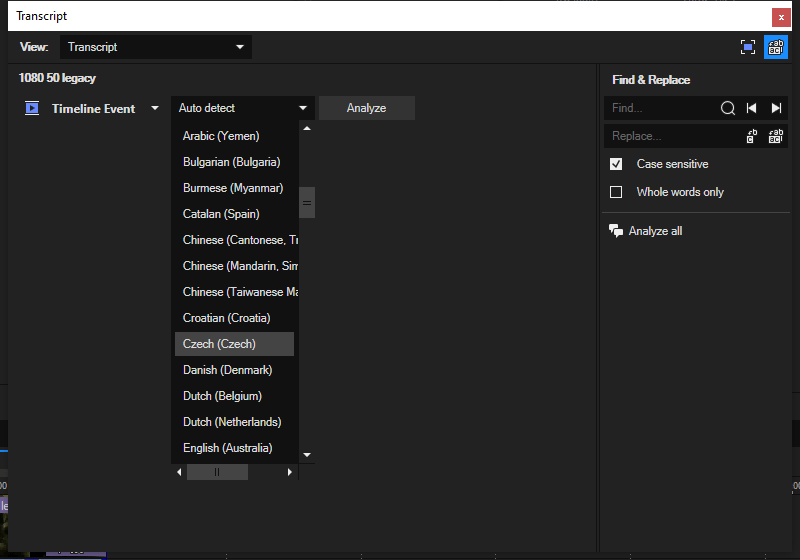Click the horizontal scroll right arrow
Image resolution: width=800 pixels, height=560 pixels.
pyautogui.click(x=289, y=472)
